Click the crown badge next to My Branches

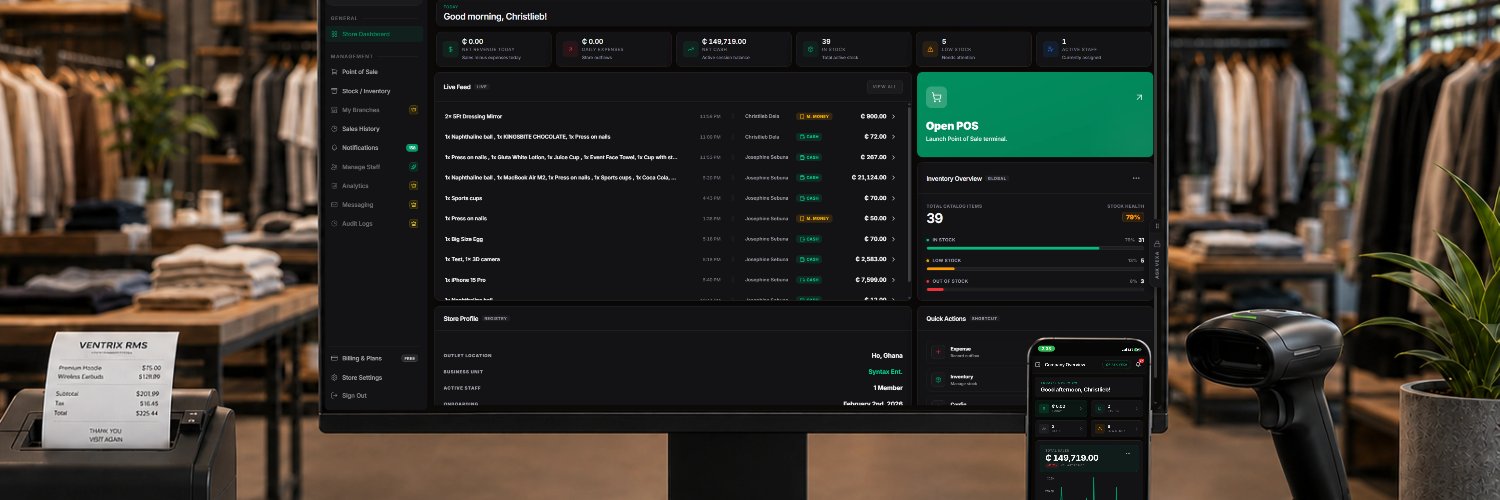[413, 110]
